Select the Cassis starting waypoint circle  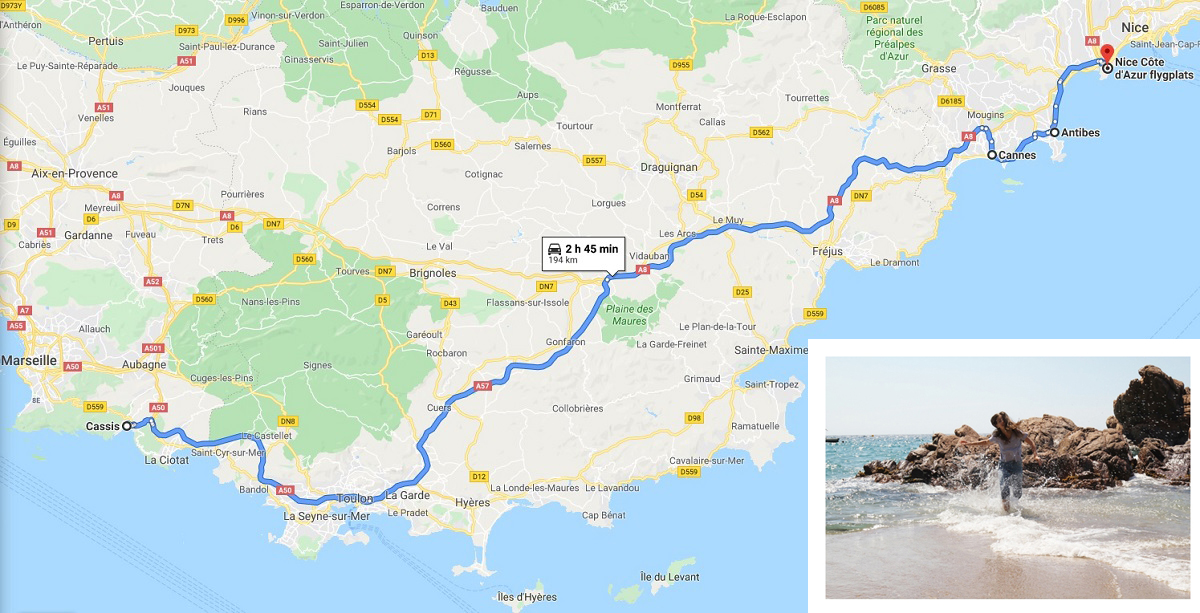click(127, 426)
